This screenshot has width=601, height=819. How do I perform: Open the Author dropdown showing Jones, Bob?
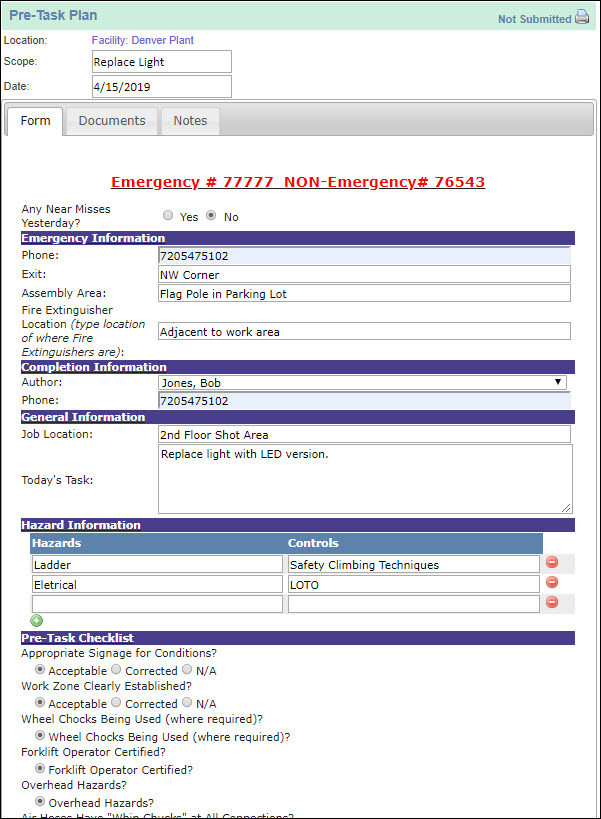tap(362, 382)
